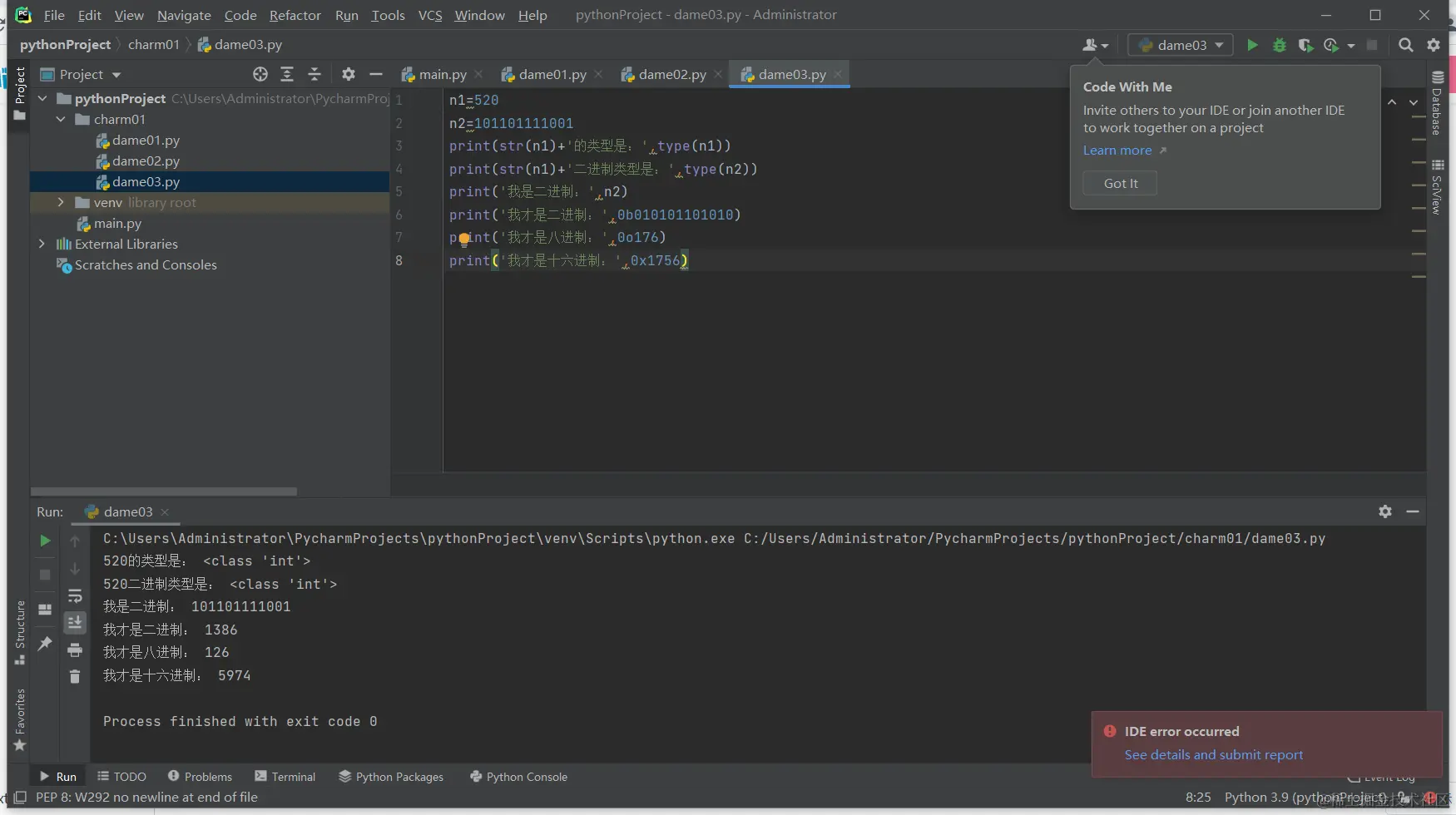Screen dimensions: 1456x815
Task: Open IDE settings gear in top toolbar
Action: point(1434,45)
